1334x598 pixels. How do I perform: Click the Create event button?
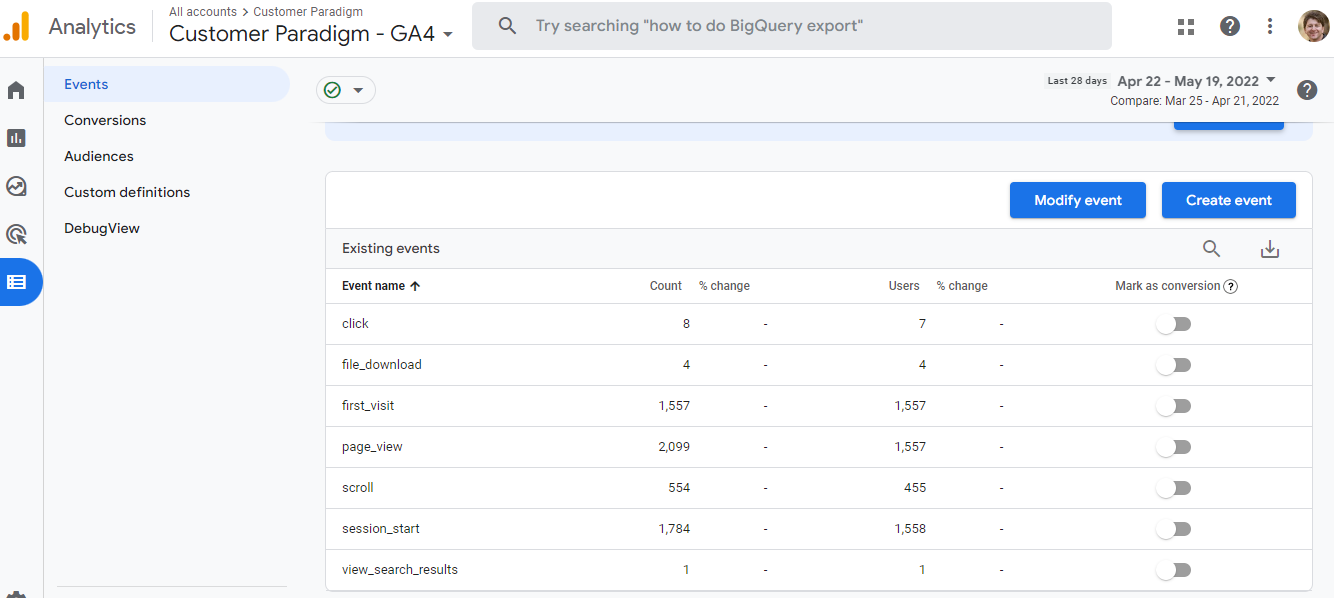(x=1228, y=200)
